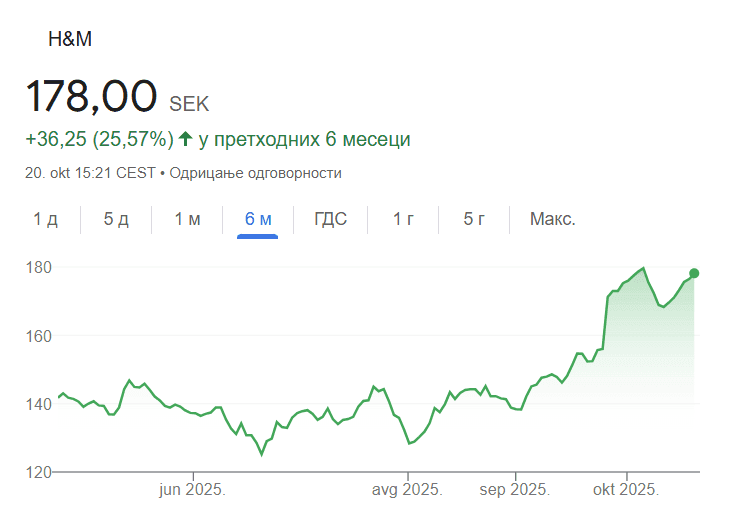
Task: Switch chart to the 1 г range
Action: [x=403, y=219]
